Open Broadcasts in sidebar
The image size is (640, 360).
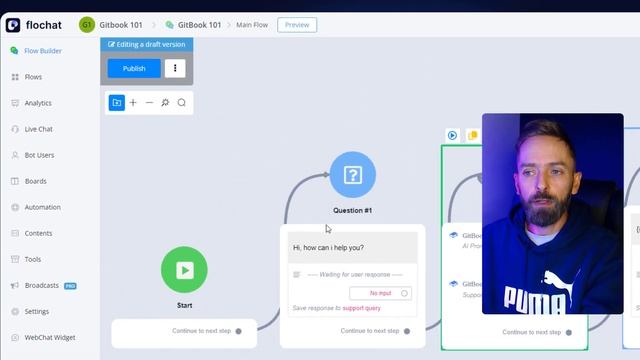42,286
